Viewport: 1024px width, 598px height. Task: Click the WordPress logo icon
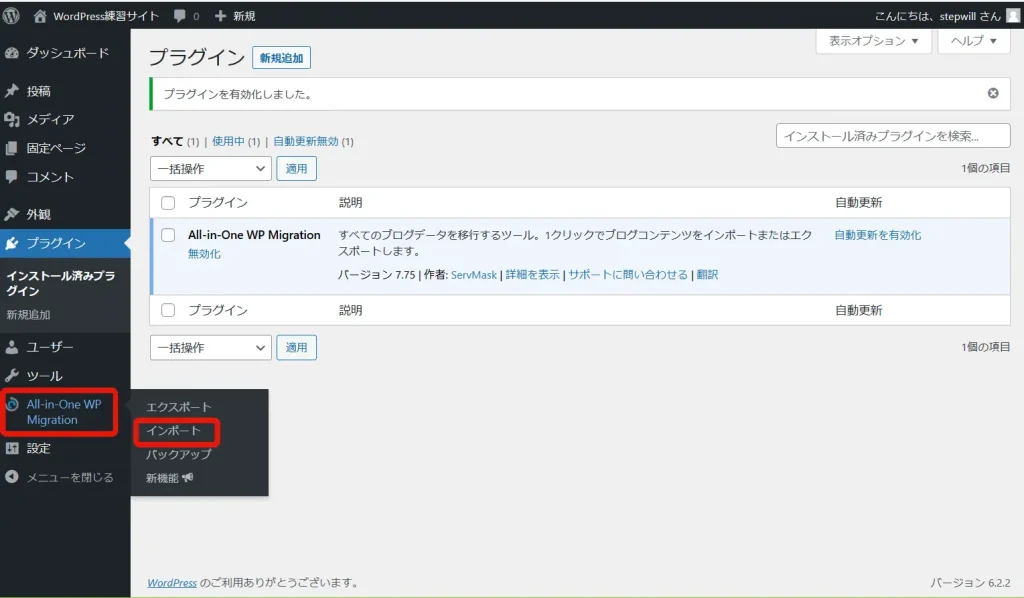point(11,16)
